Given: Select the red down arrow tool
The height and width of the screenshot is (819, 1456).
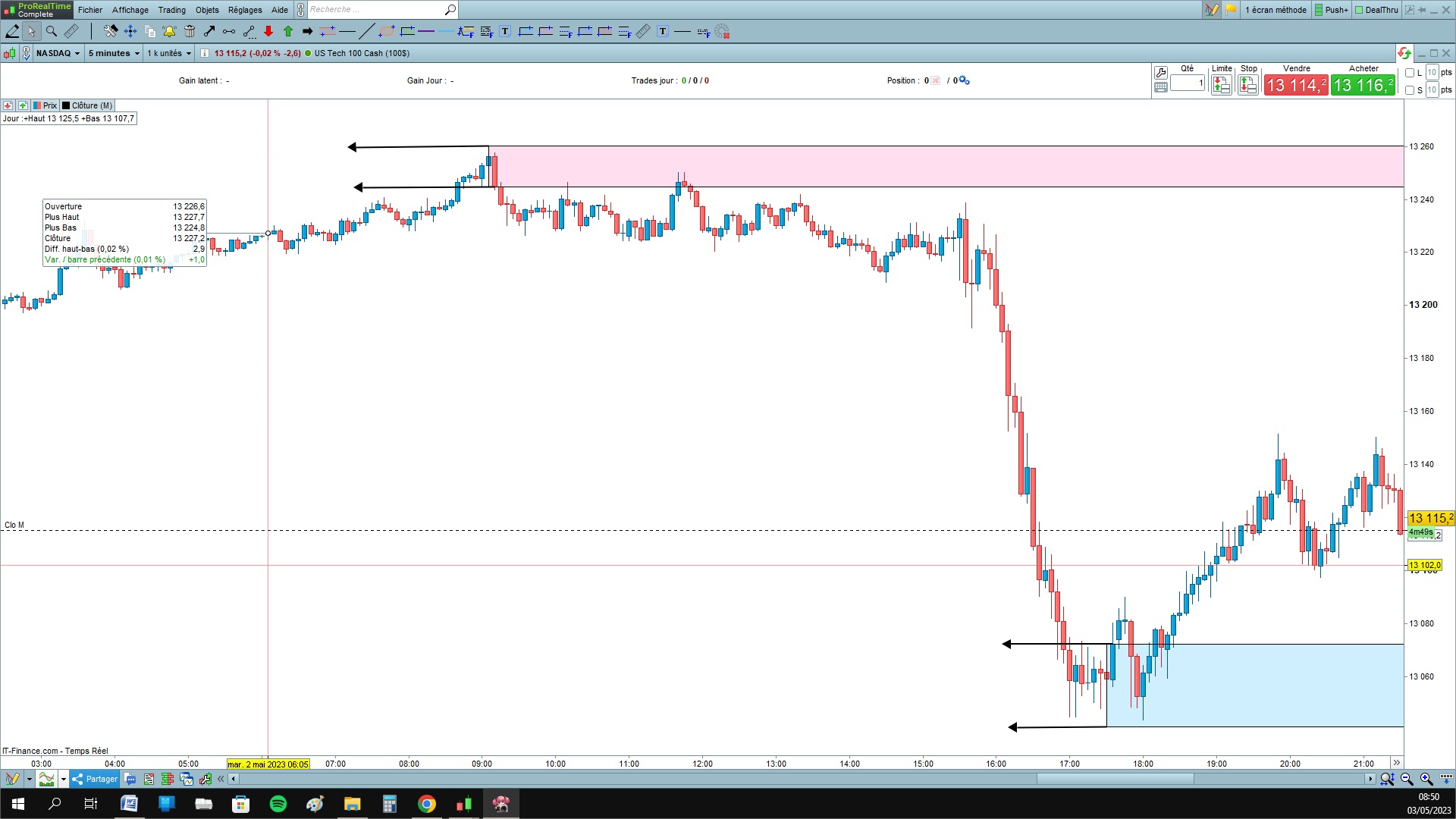Looking at the screenshot, I should coord(268,31).
